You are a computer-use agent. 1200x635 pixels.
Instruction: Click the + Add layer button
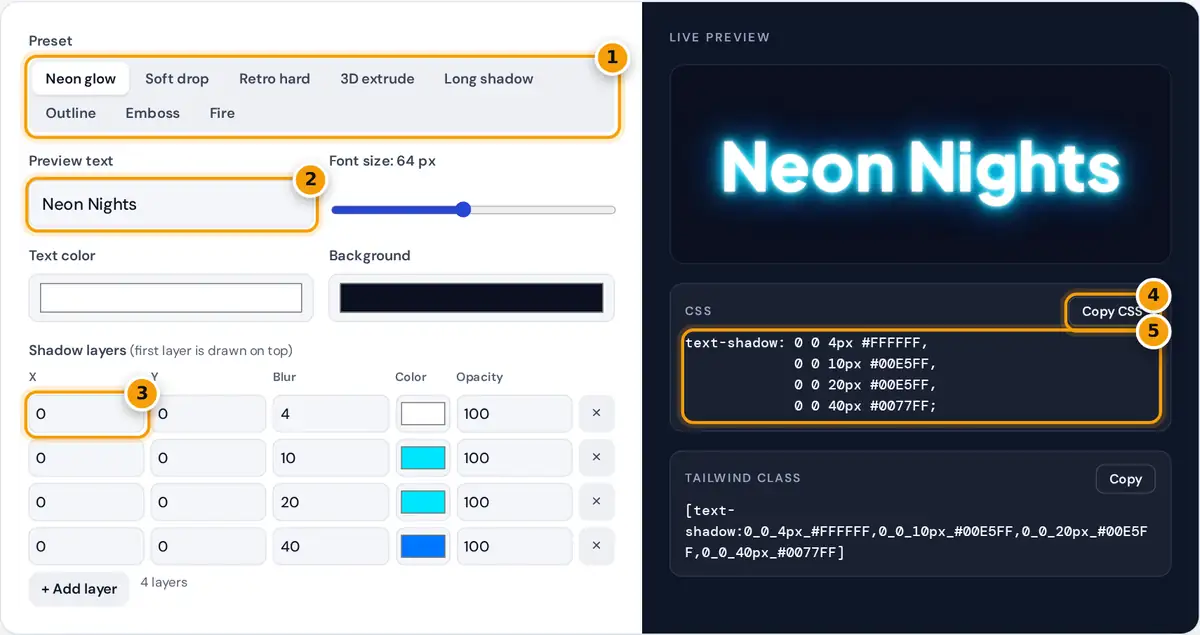point(79,589)
